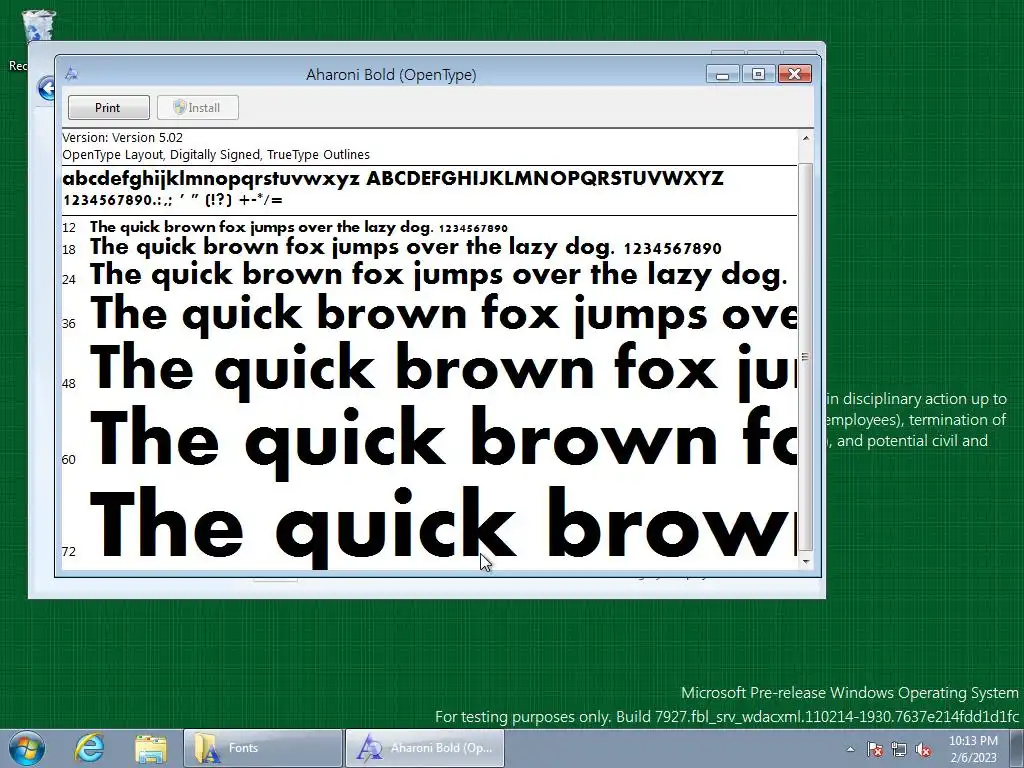Click the size 12 sample sentence
This screenshot has width=1024, height=768.
click(298, 227)
